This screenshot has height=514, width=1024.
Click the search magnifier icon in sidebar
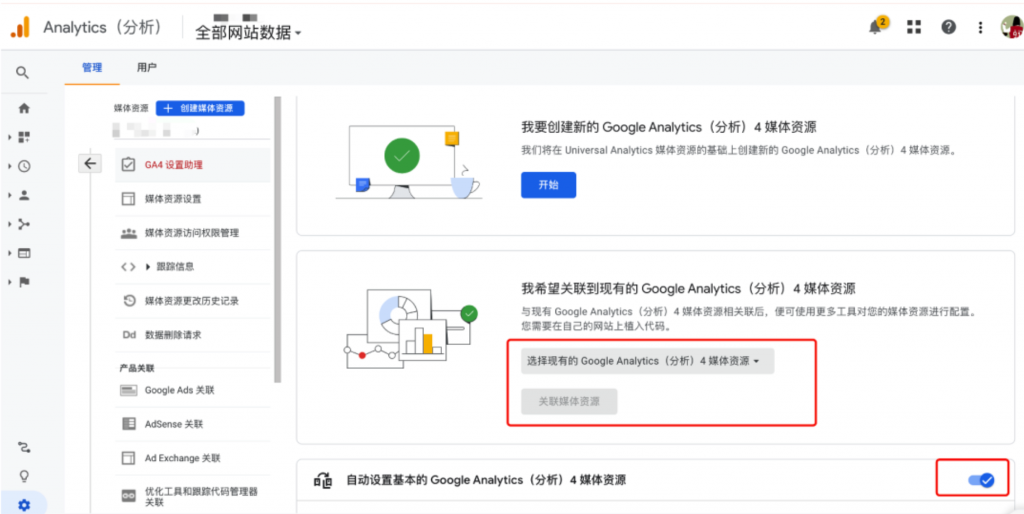click(x=22, y=73)
